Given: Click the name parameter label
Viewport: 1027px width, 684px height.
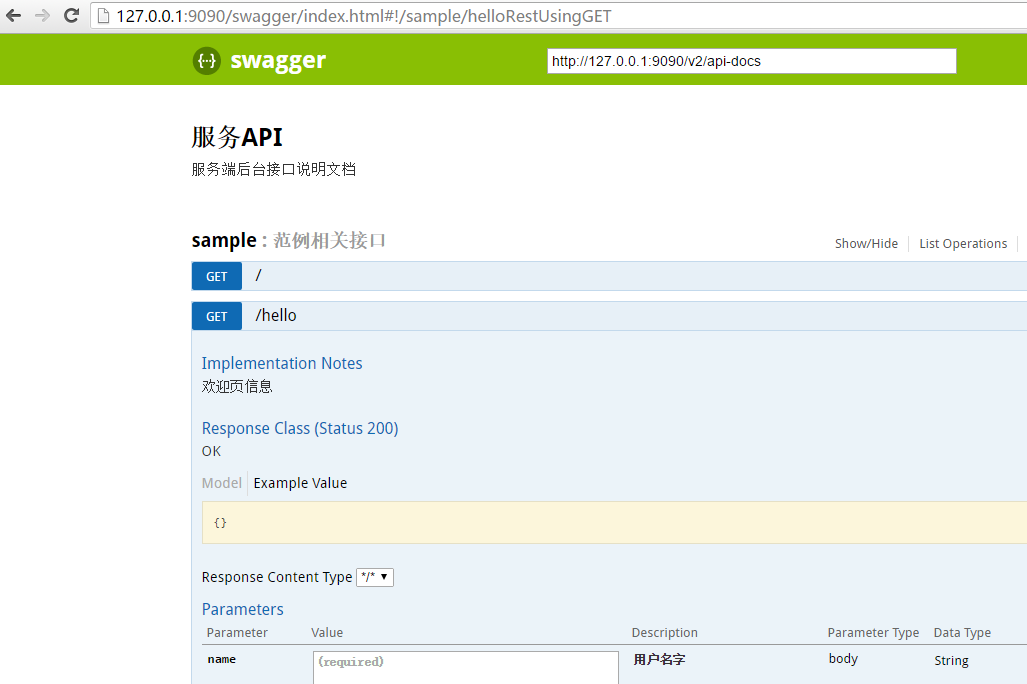Looking at the screenshot, I should [221, 659].
